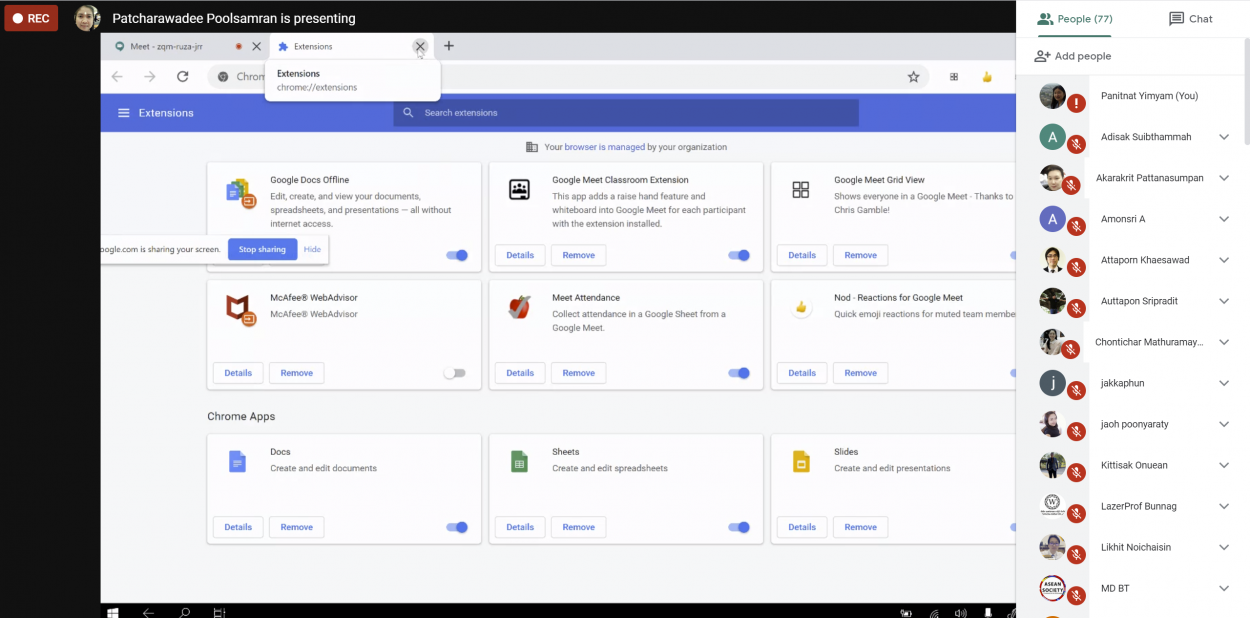Click the Nod thumbs-up extension icon in toolbar

click(986, 77)
